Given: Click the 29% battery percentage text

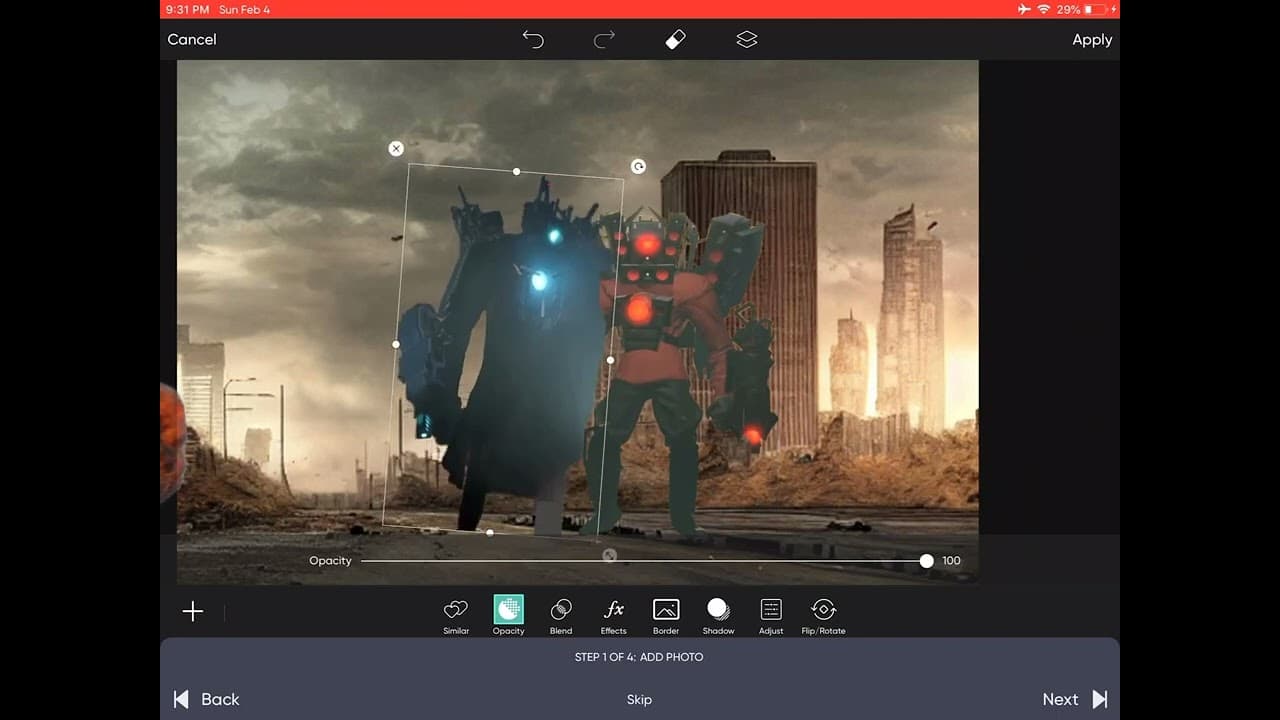Looking at the screenshot, I should point(1068,10).
